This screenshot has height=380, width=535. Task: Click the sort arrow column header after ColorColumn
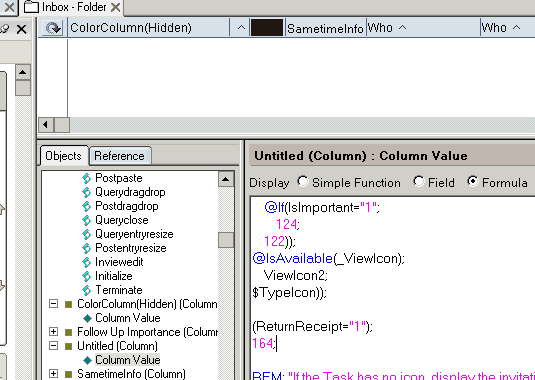240,28
